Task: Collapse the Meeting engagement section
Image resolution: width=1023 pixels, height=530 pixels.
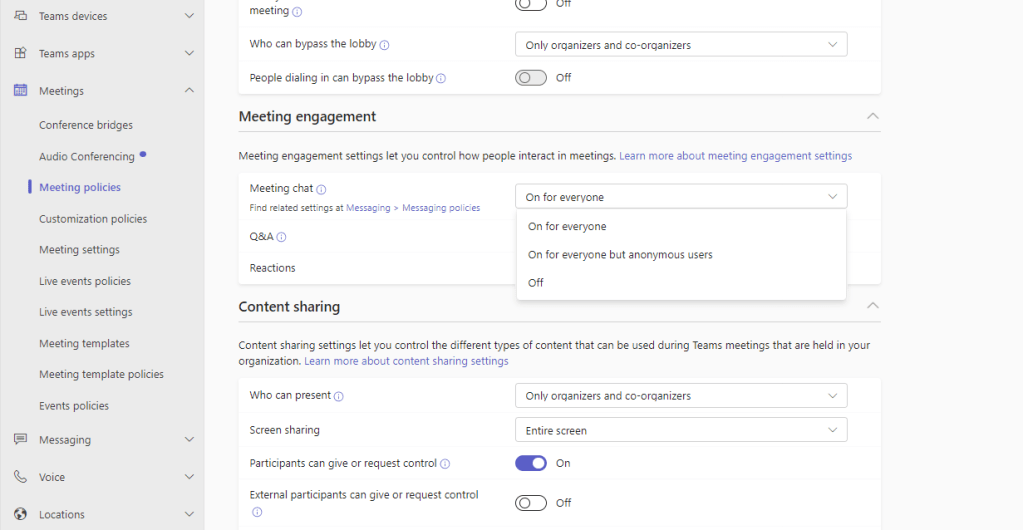Action: 872,117
